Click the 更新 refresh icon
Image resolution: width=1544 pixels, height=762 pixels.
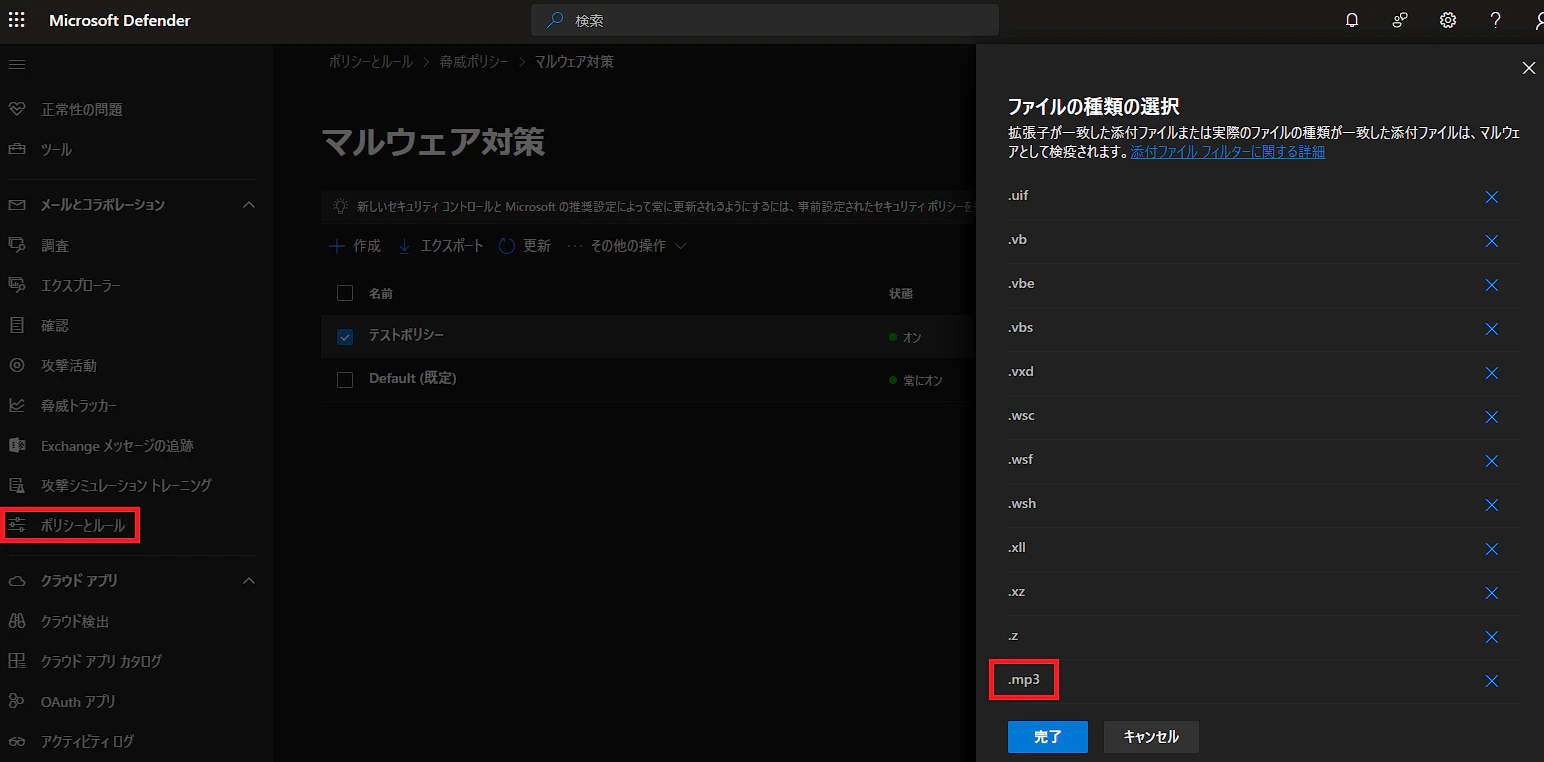(x=506, y=246)
